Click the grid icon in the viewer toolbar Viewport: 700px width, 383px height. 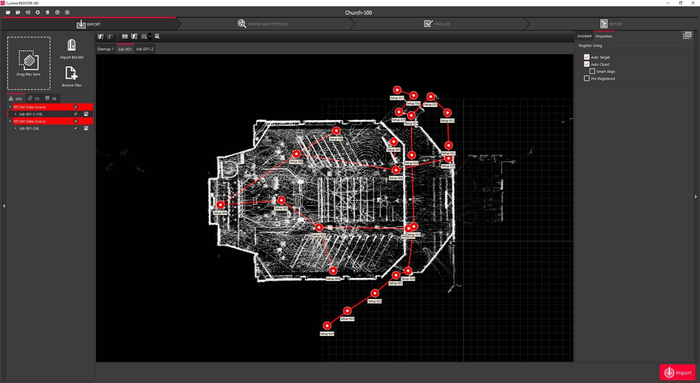(144, 37)
